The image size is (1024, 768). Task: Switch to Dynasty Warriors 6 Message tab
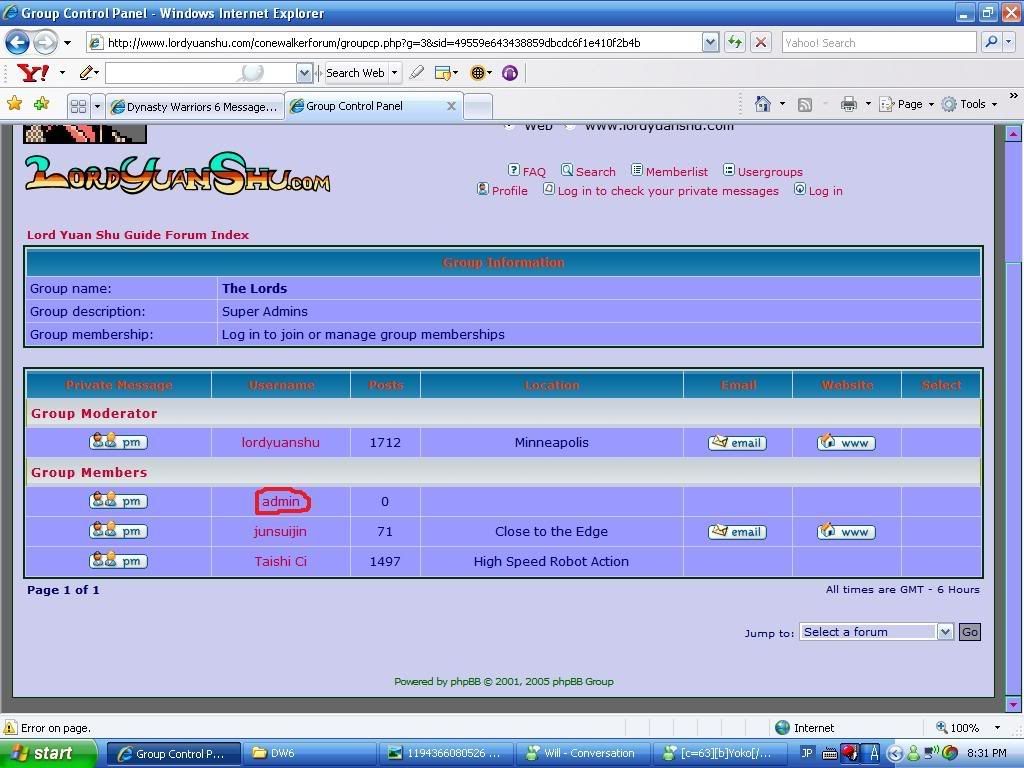[x=194, y=106]
